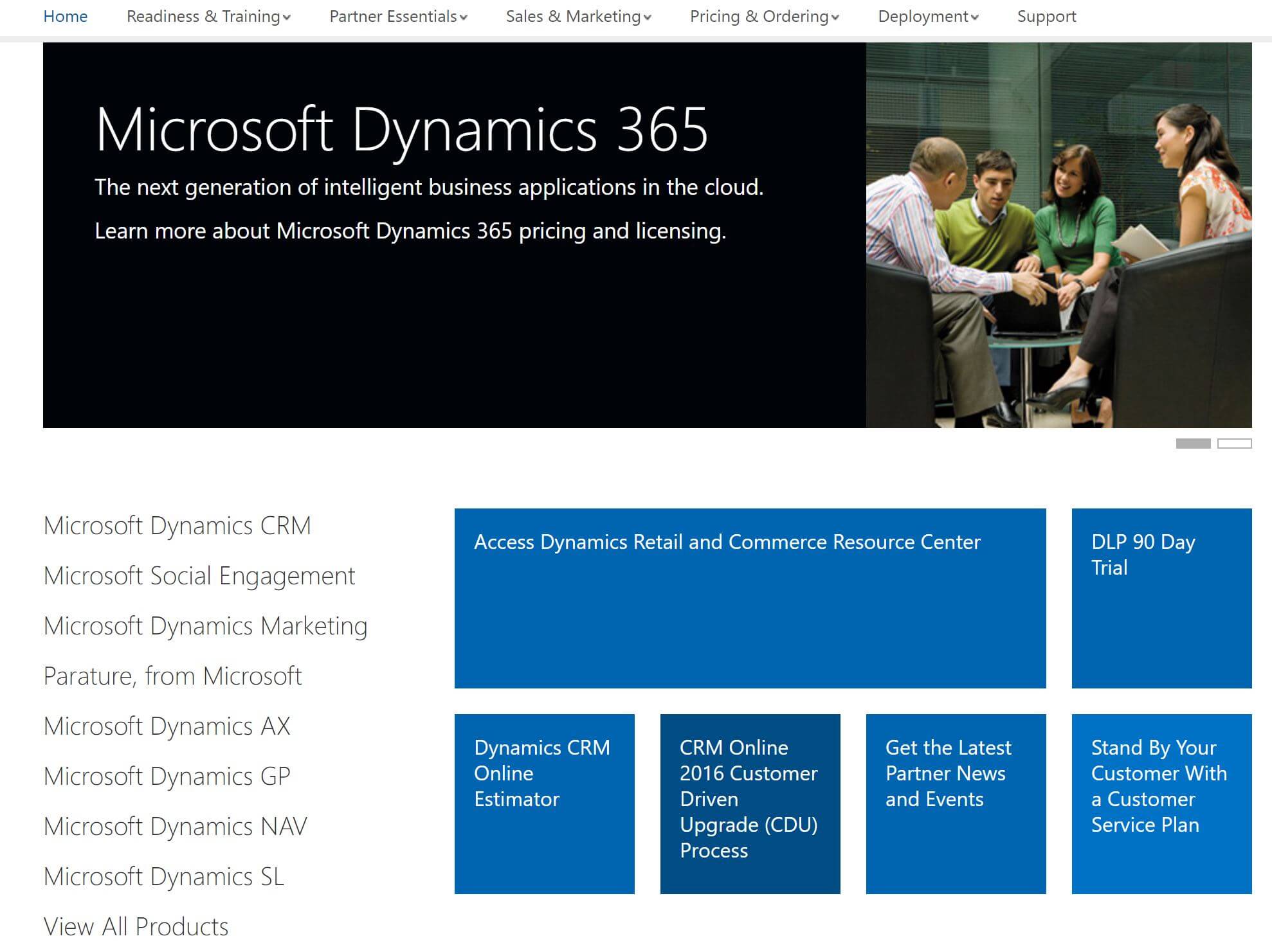Open Microsoft Dynamics AX link
Viewport: 1272px width, 952px height.
click(167, 726)
